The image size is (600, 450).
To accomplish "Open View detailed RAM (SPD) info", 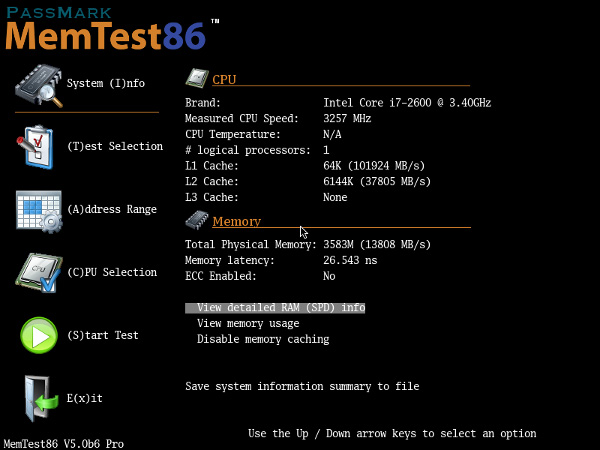I will (275, 308).
